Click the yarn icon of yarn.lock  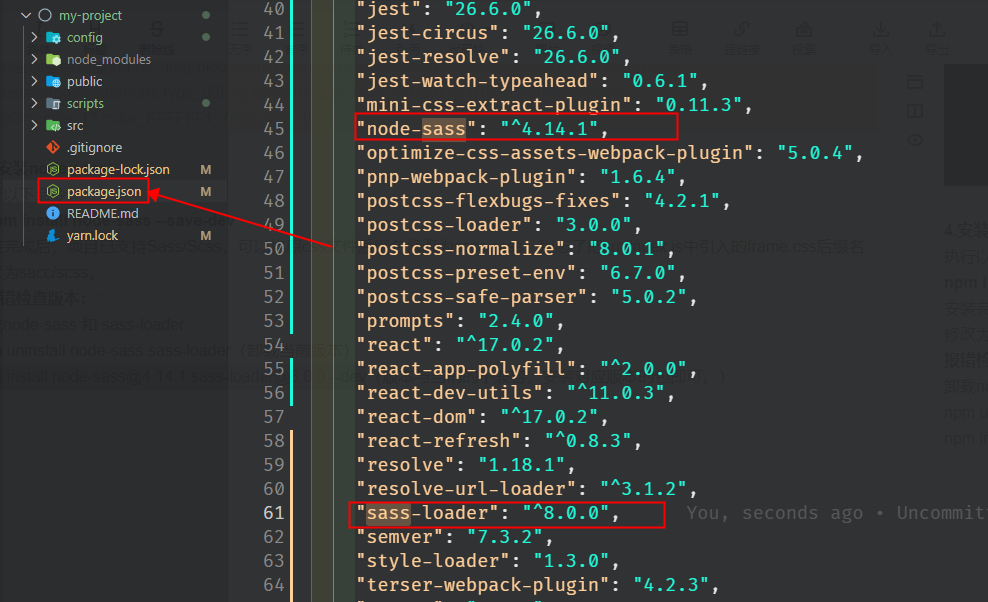(x=53, y=235)
